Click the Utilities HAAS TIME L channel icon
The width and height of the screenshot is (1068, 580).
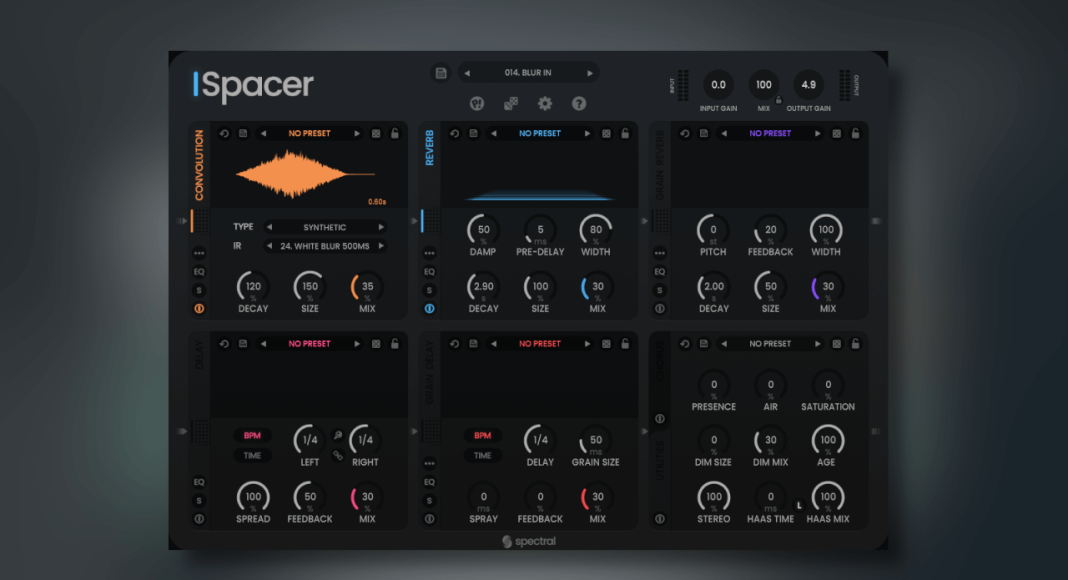point(799,505)
